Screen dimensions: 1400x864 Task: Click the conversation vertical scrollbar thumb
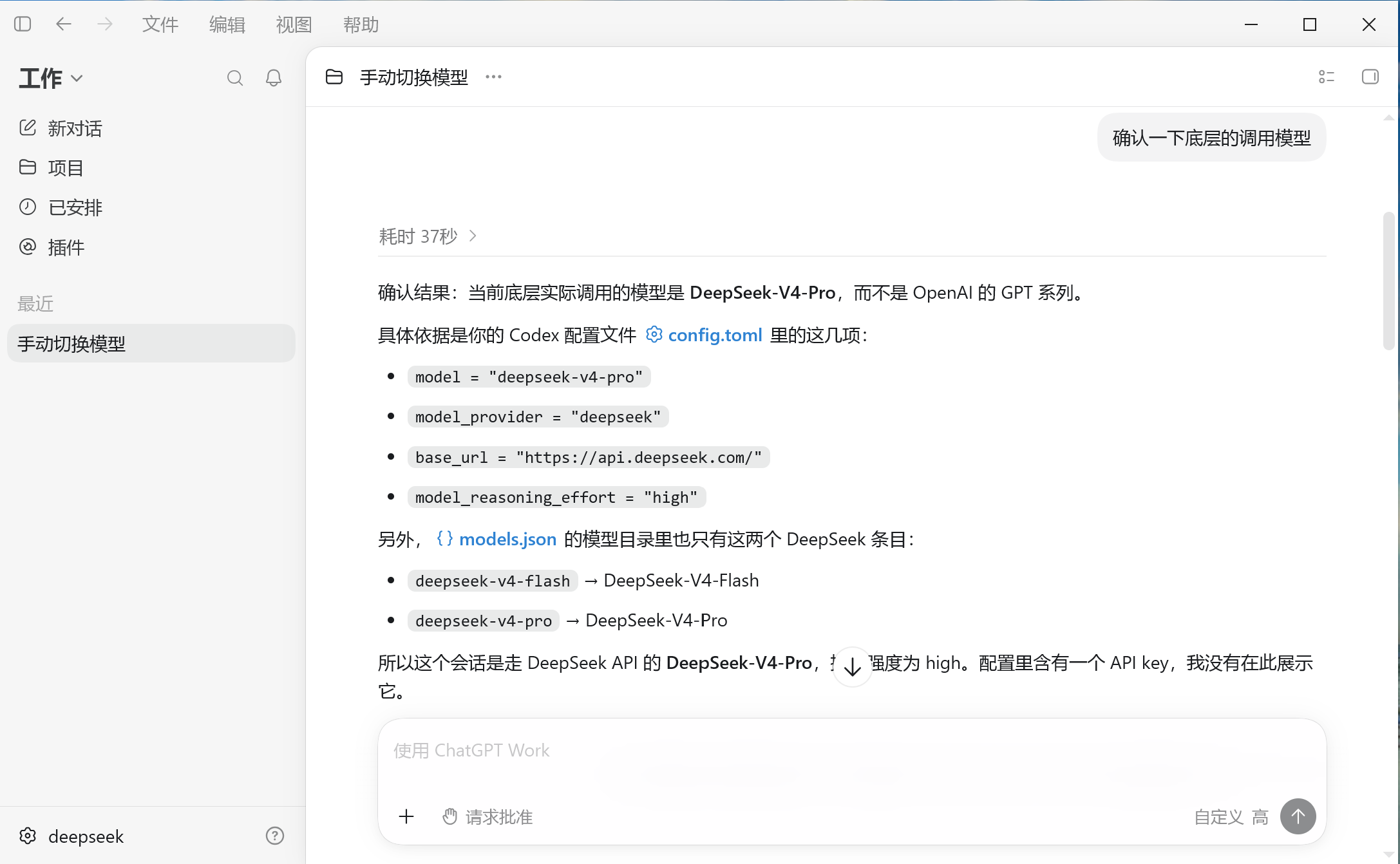(x=1389, y=281)
